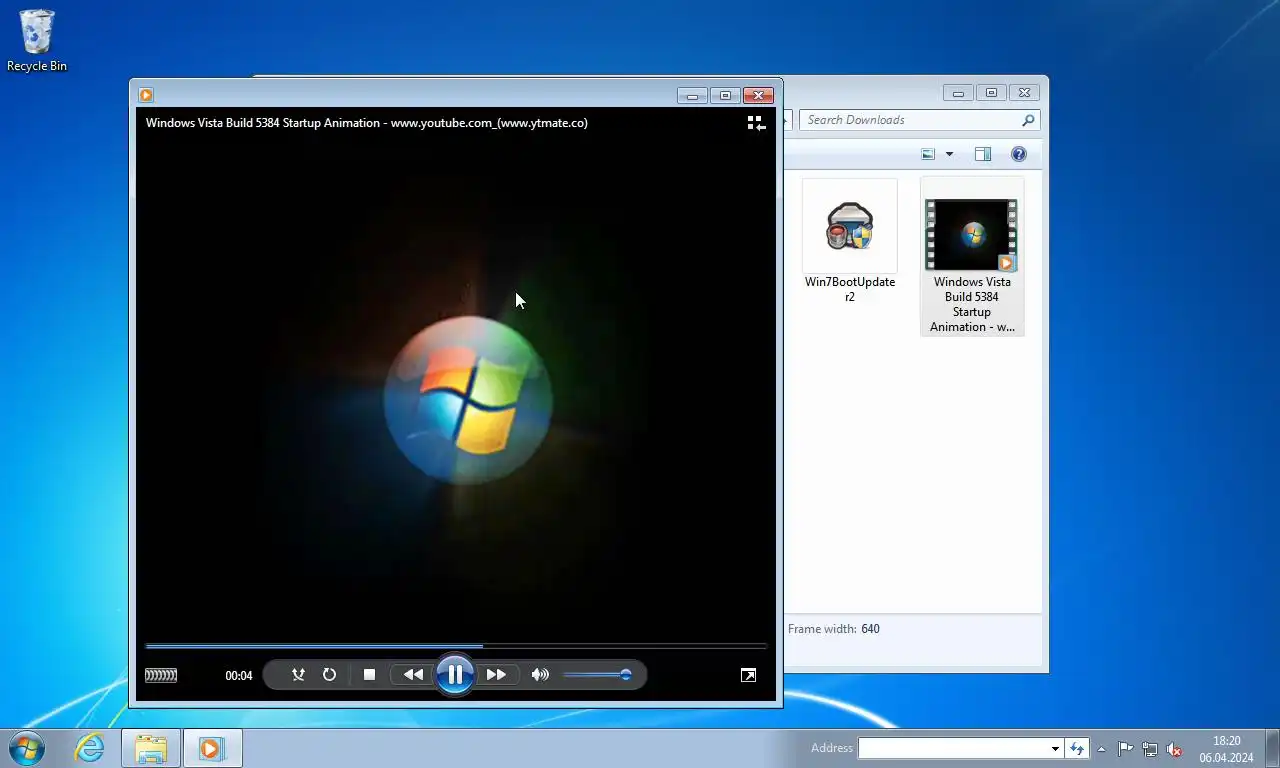Open the Windows Start menu
The height and width of the screenshot is (768, 1280).
pyautogui.click(x=27, y=748)
